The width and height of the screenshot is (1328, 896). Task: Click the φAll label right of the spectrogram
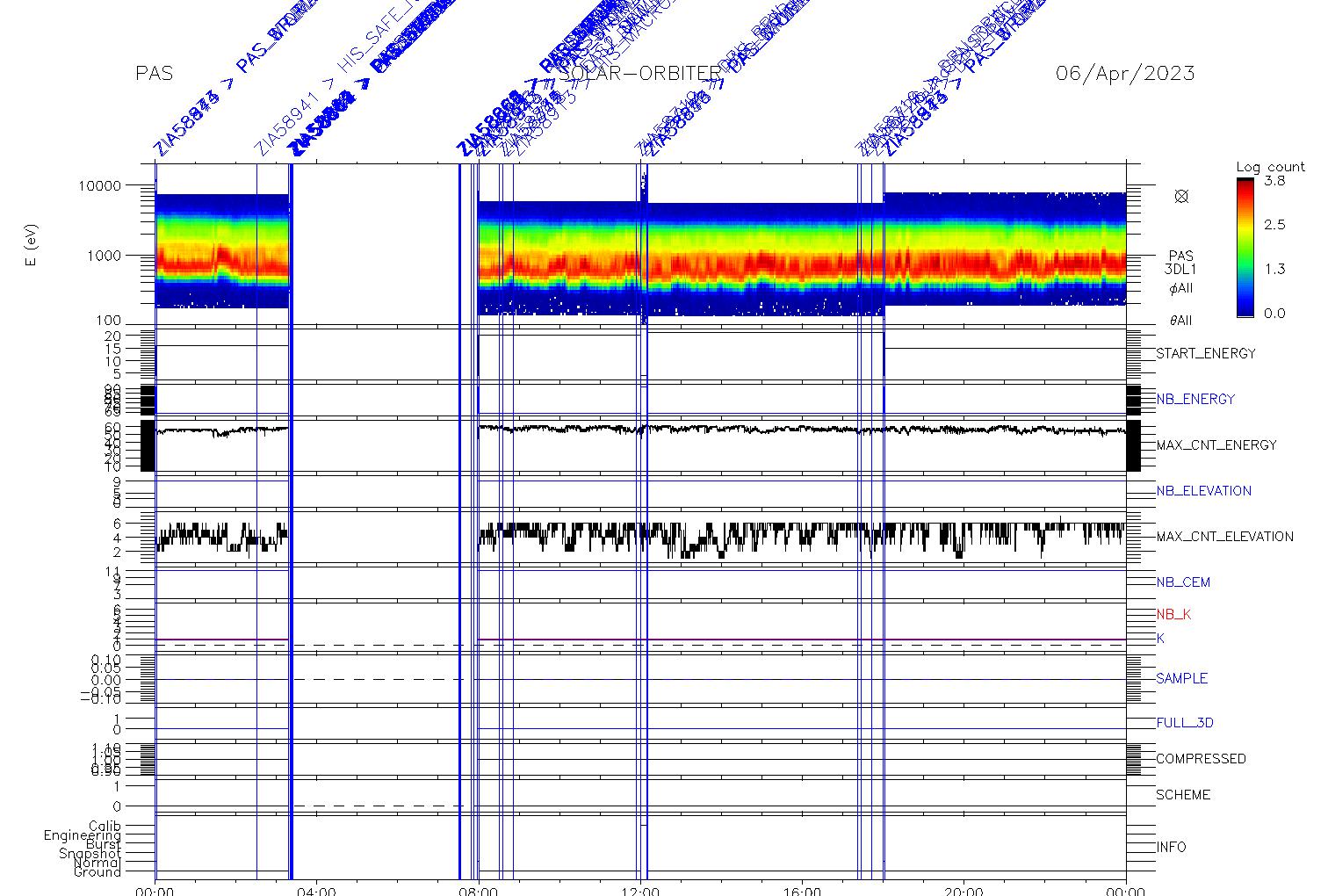pos(1180,288)
